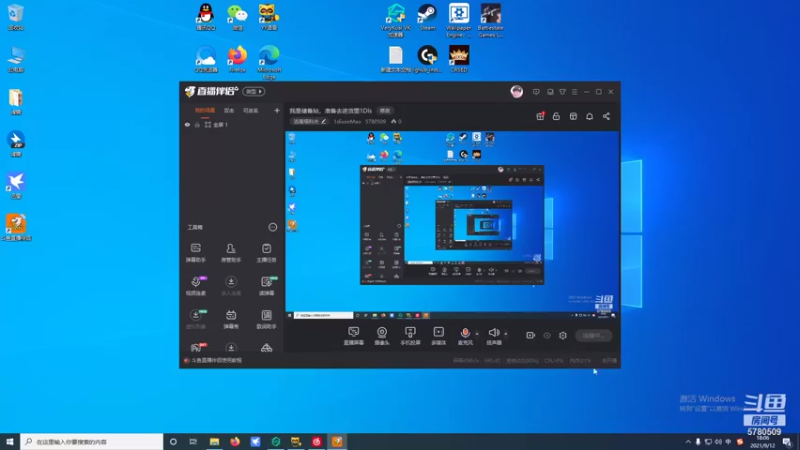Viewport: 800px width, 450px height.
Task: Toggle the room lock icon beside gift
Action: 556,116
